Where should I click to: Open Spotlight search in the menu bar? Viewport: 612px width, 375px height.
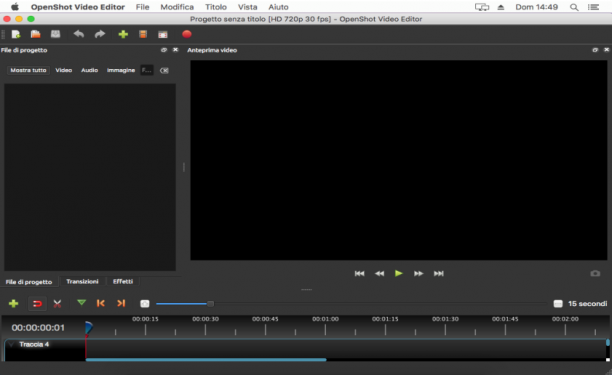tap(574, 7)
